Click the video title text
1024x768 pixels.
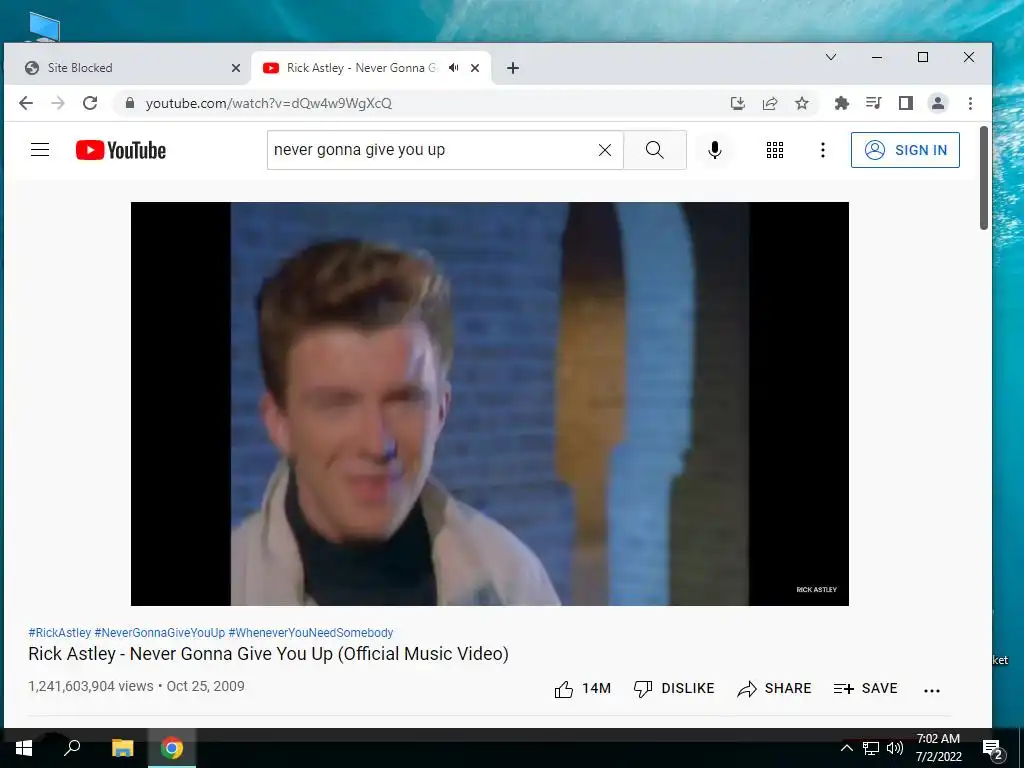[268, 654]
